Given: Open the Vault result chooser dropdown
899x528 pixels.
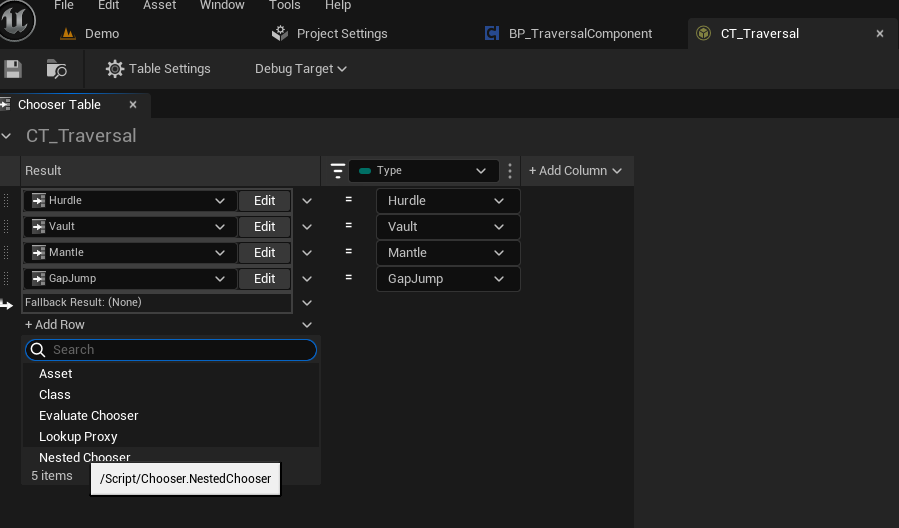Looking at the screenshot, I should [x=130, y=226].
